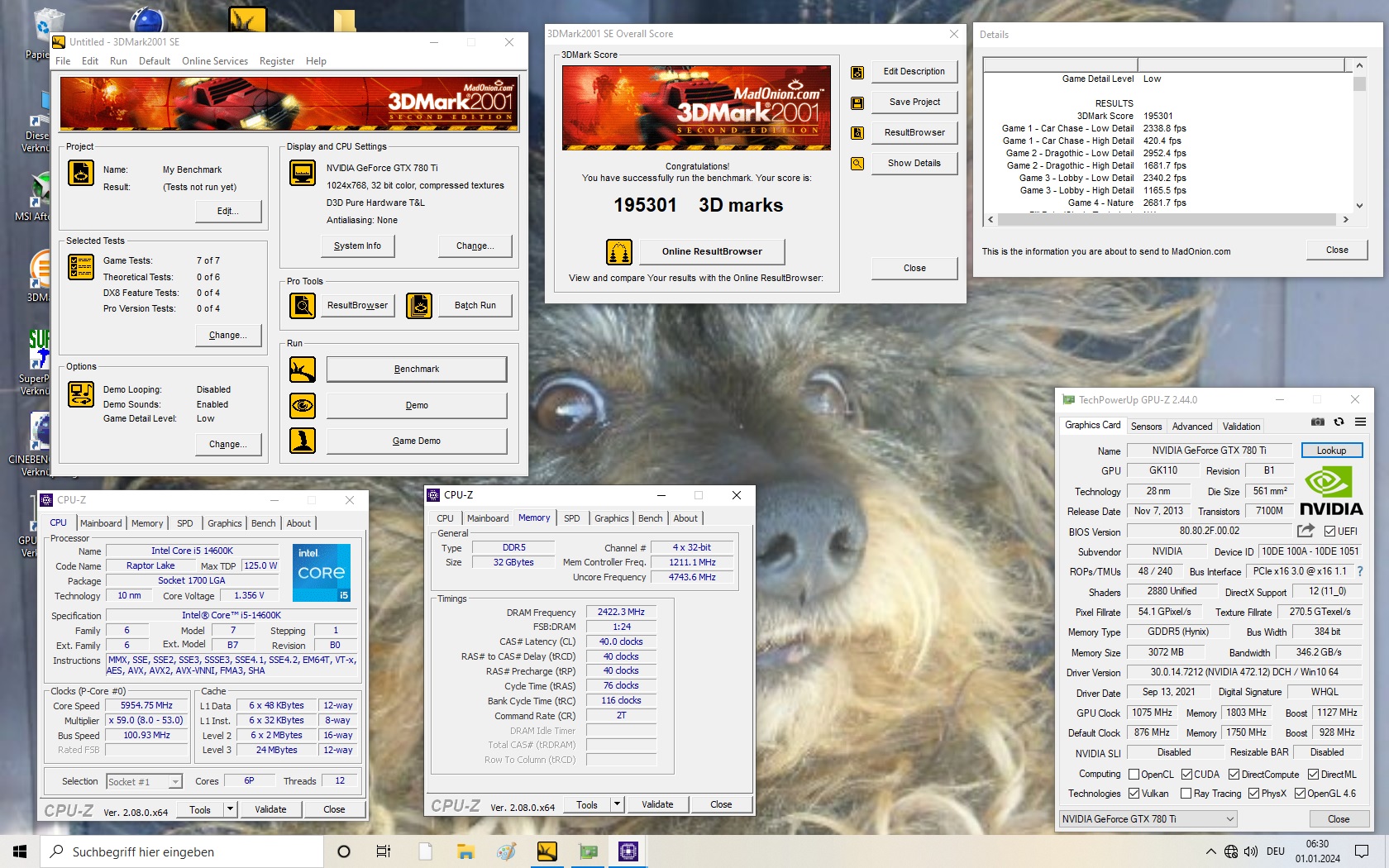Click the Show Details magnifier icon
Viewport: 1389px width, 868px height.
pos(857,164)
